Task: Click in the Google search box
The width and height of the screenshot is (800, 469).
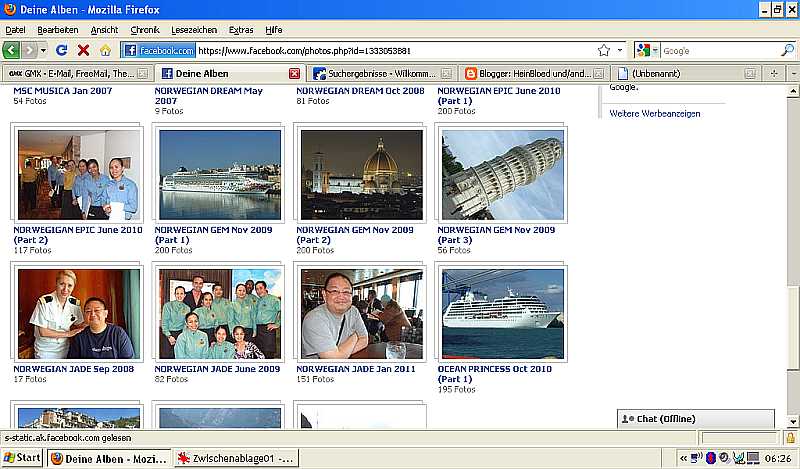Action: pos(719,51)
